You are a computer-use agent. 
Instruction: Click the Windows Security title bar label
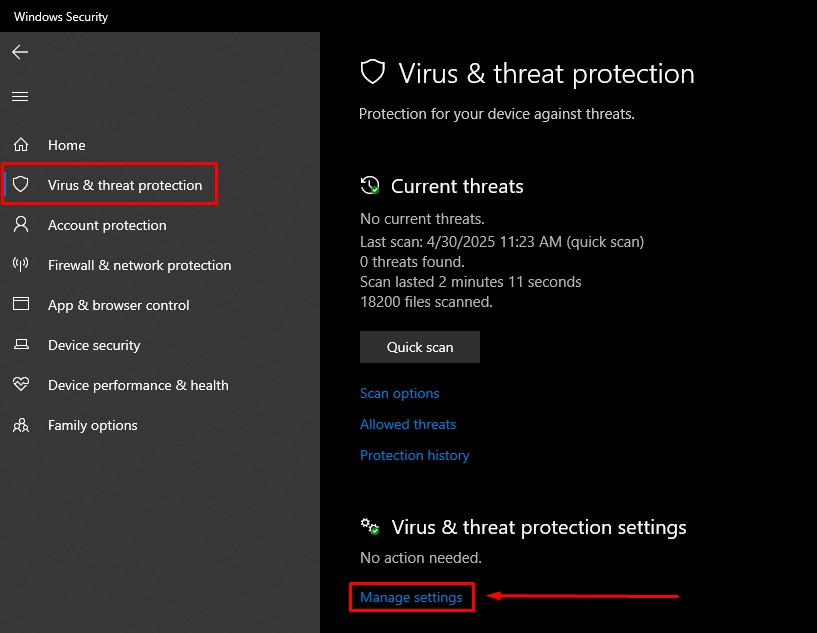tap(61, 16)
